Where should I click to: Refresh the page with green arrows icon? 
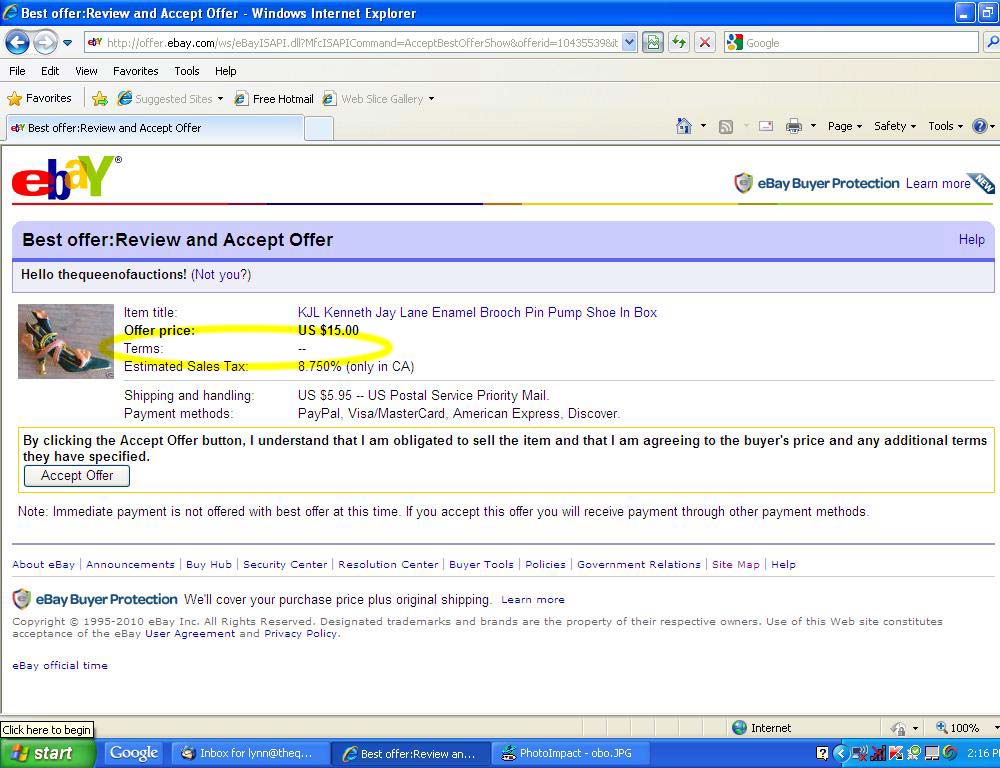pos(679,43)
